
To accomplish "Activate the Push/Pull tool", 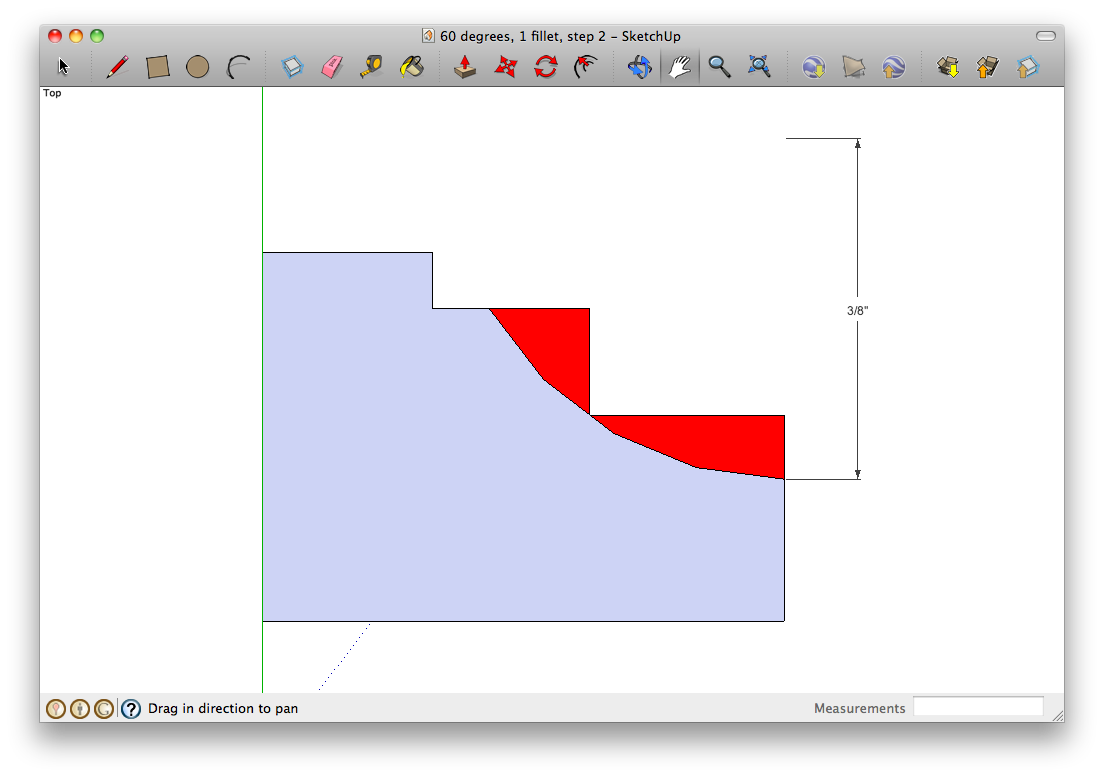I will (464, 66).
